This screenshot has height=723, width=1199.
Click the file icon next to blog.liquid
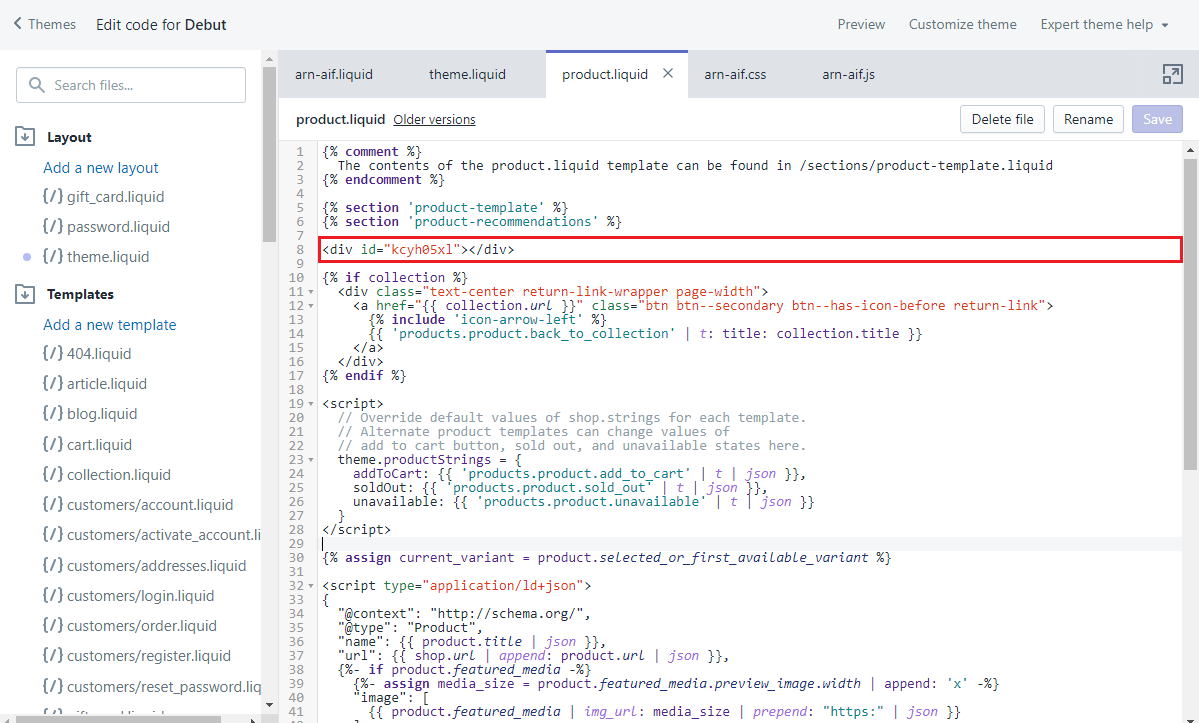click(53, 413)
